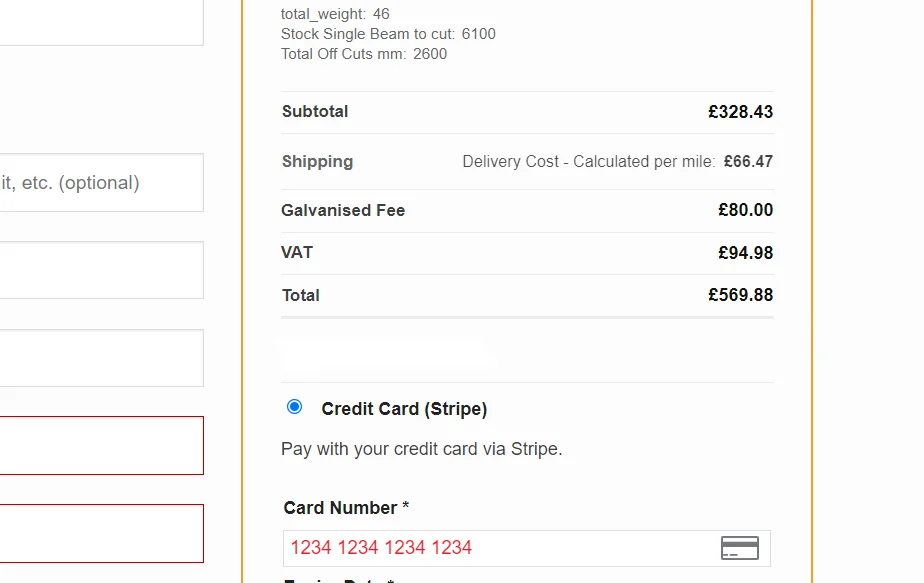Click the partially visible field above the optional field
The width and height of the screenshot is (924, 583).
pyautogui.click(x=100, y=22)
